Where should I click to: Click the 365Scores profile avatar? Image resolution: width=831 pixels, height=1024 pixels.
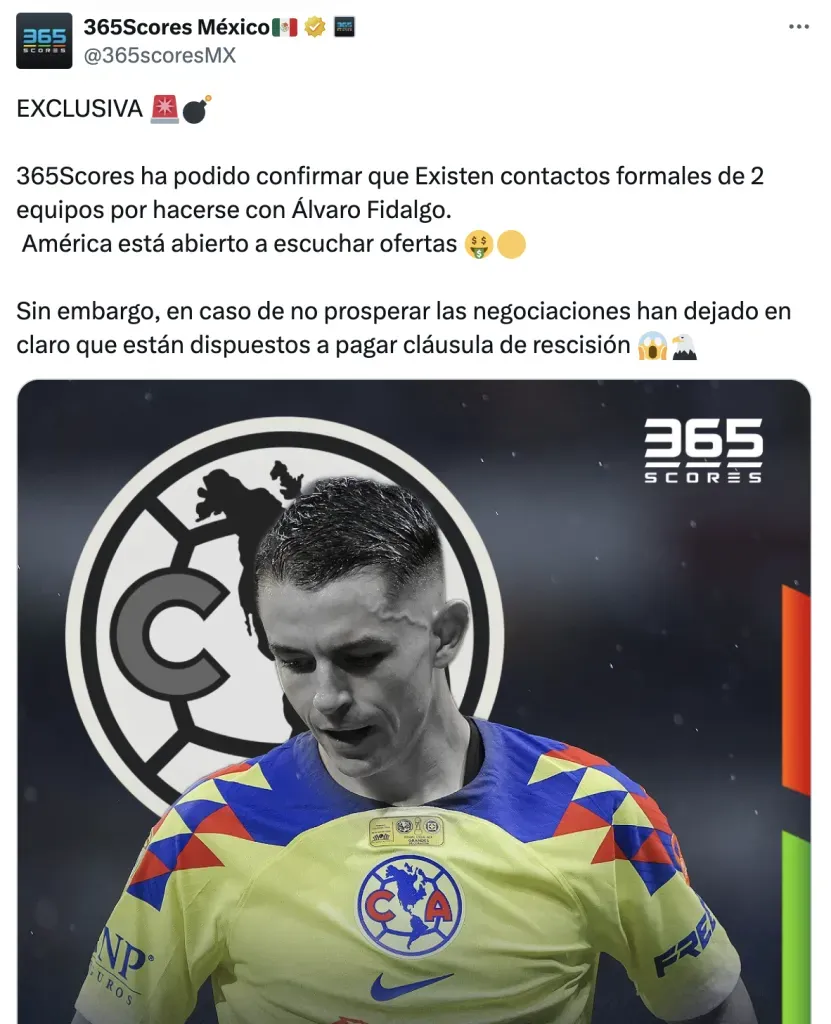(x=44, y=40)
